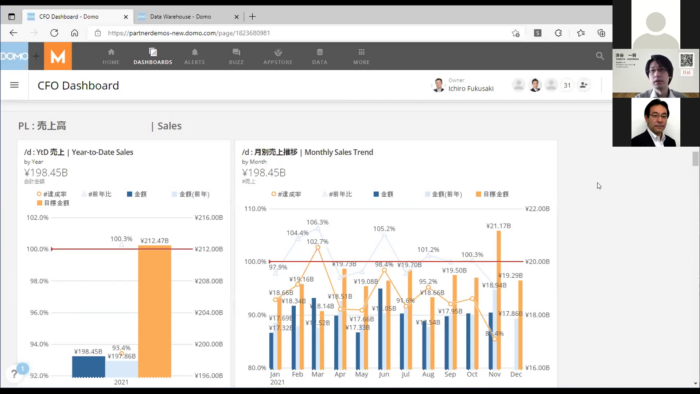Image resolution: width=700 pixels, height=394 pixels.
Task: Open Dashboards in Domo navigation
Action: tap(153, 57)
